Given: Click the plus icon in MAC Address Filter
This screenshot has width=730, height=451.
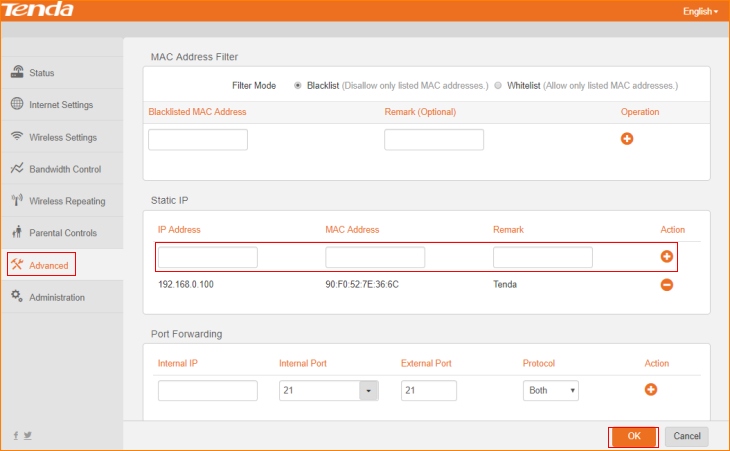Looking at the screenshot, I should pos(627,139).
